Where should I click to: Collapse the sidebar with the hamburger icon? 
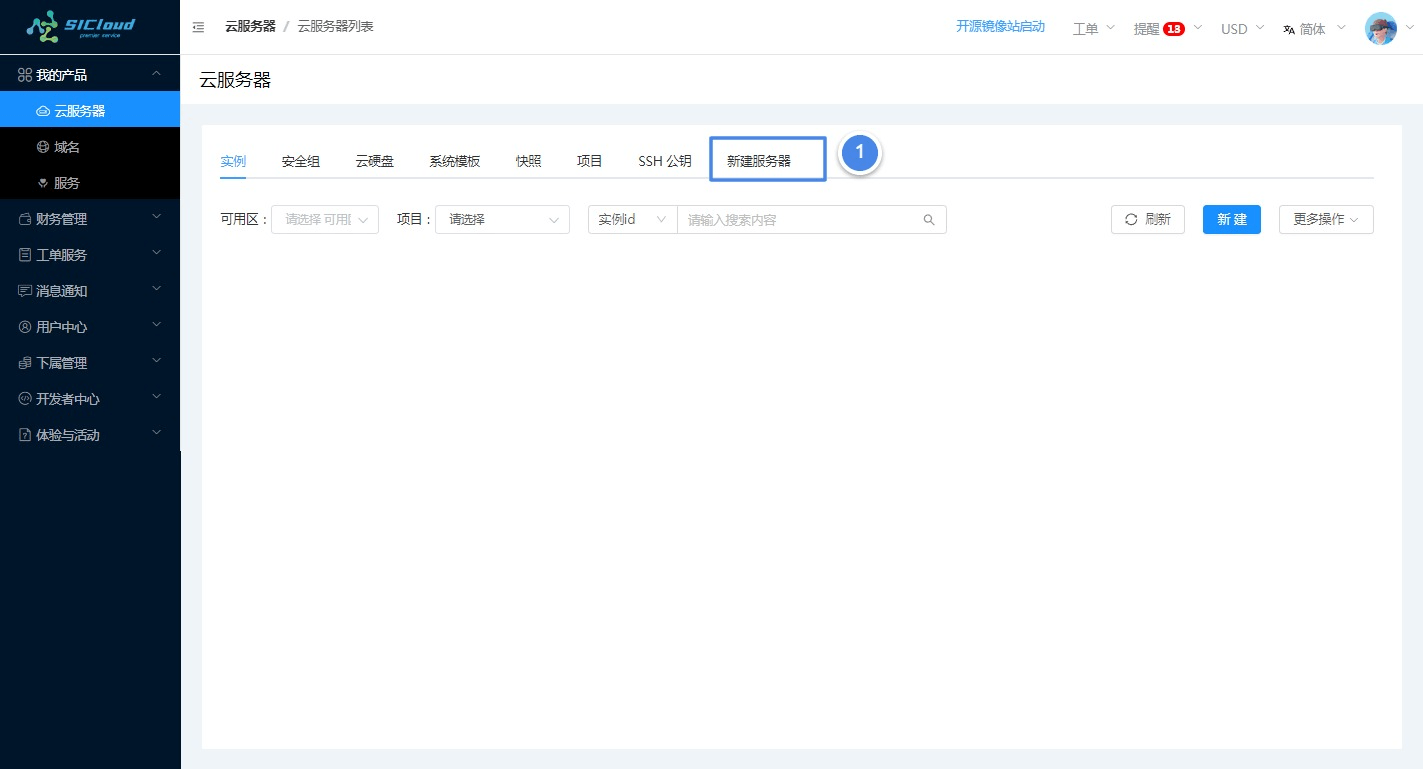(198, 27)
